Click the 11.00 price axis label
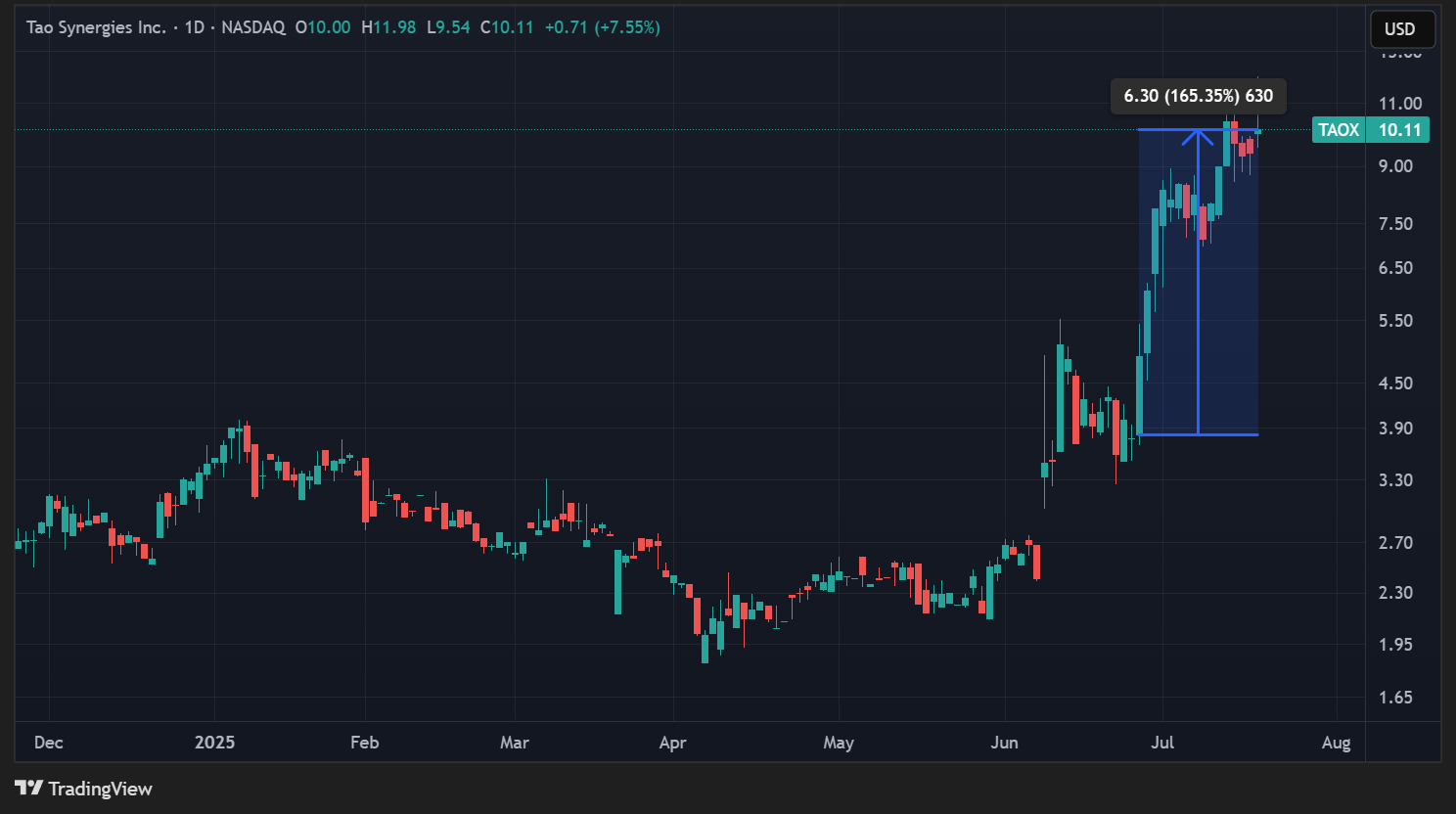The image size is (1456, 814). pyautogui.click(x=1399, y=104)
